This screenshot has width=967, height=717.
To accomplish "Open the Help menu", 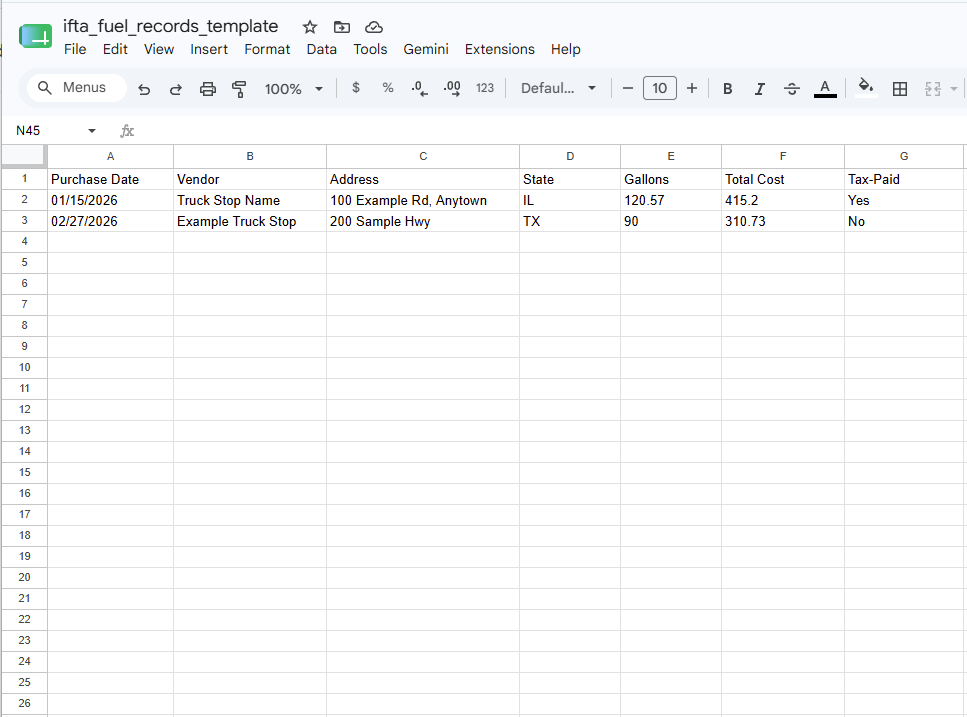I will point(566,49).
